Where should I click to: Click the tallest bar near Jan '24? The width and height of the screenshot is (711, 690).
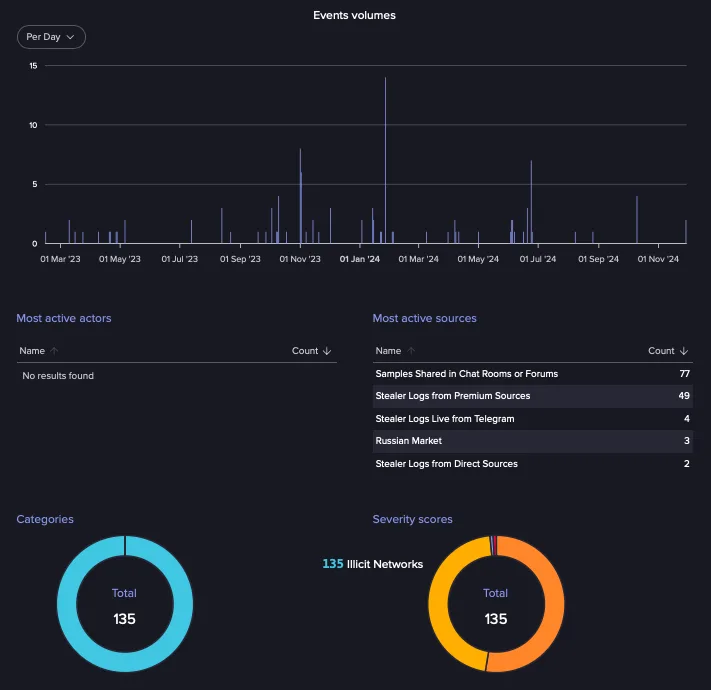click(x=385, y=160)
